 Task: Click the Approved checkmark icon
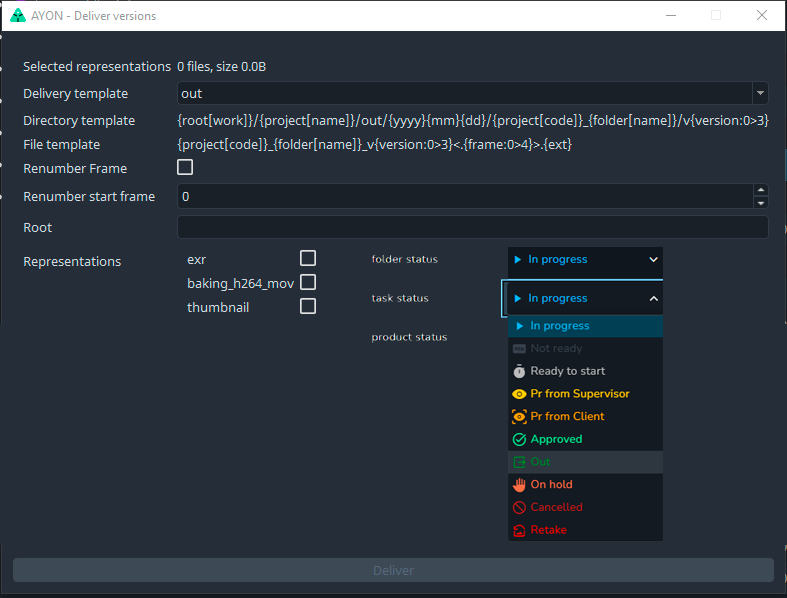click(519, 439)
